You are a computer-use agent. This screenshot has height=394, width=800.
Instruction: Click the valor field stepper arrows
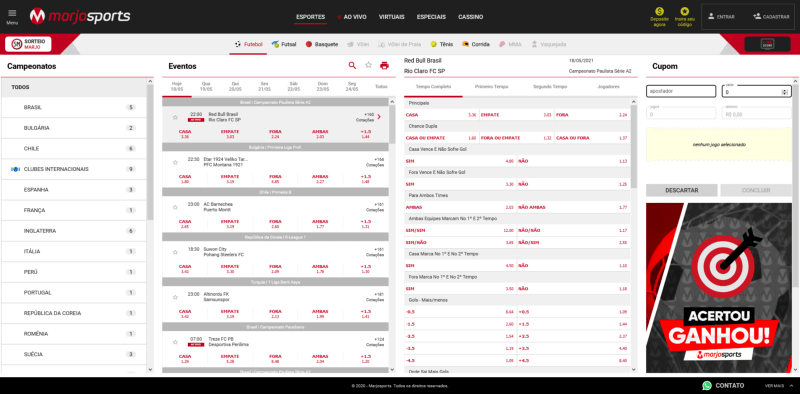(785, 92)
